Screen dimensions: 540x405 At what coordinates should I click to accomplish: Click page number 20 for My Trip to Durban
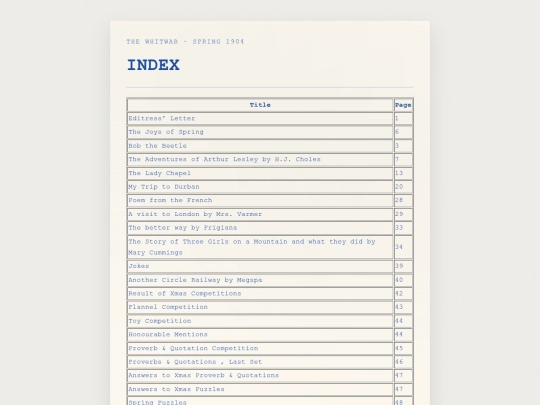point(403,187)
